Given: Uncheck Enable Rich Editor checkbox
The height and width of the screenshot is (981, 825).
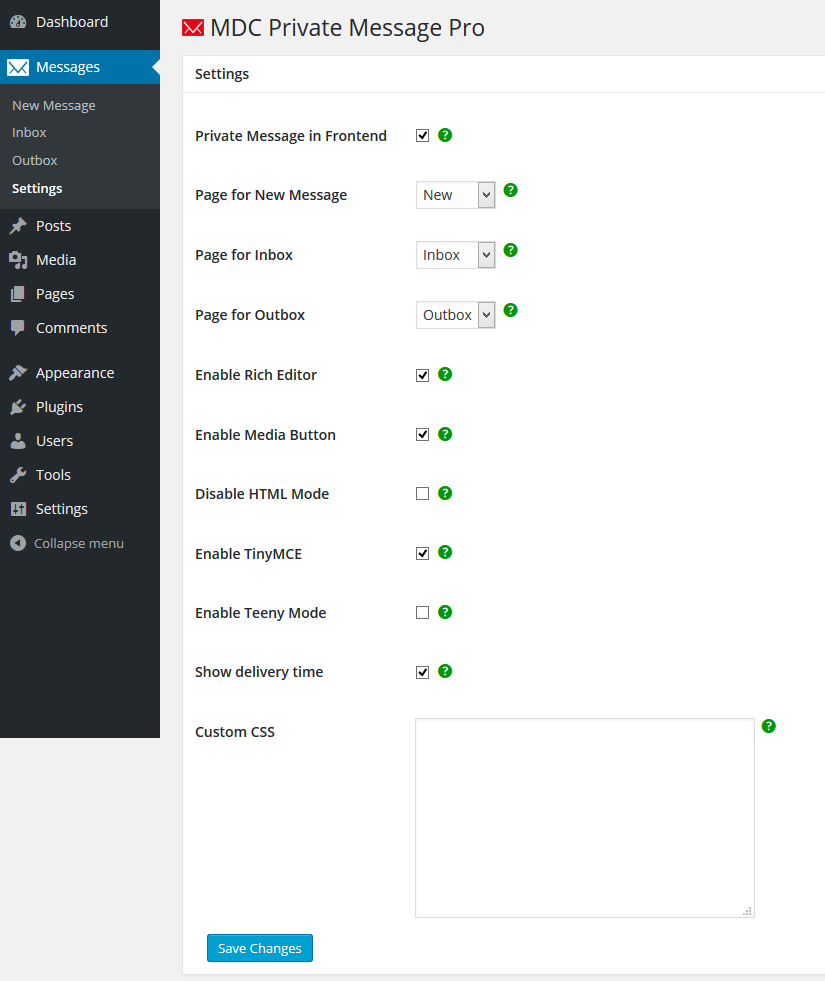Looking at the screenshot, I should point(422,375).
